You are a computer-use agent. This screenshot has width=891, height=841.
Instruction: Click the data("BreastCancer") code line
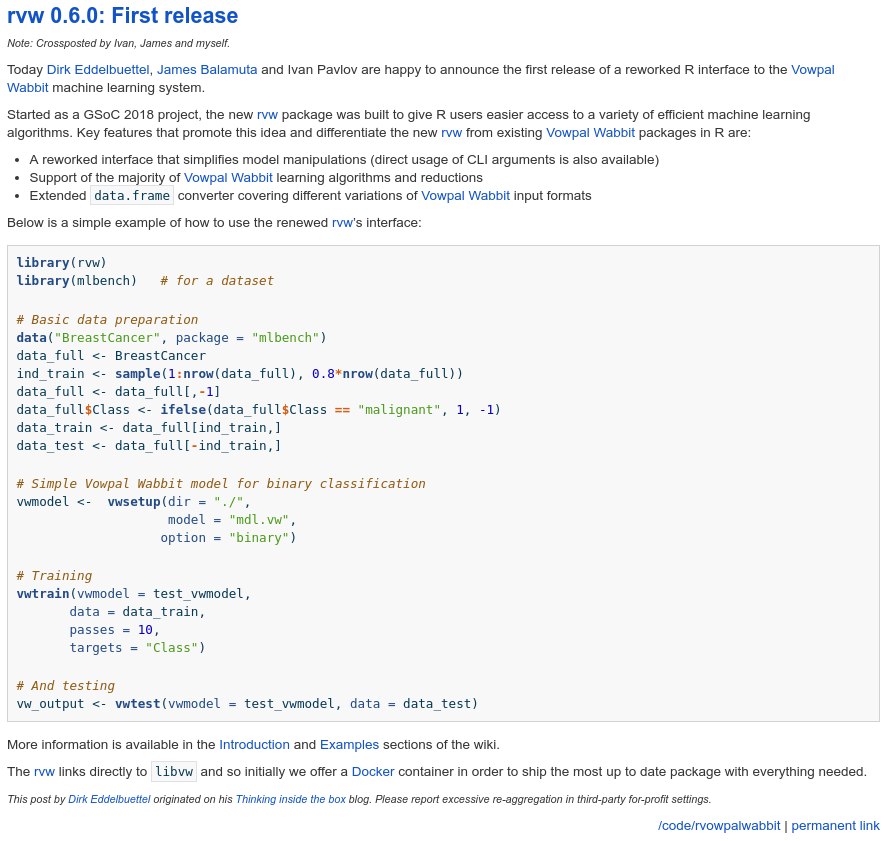click(172, 338)
